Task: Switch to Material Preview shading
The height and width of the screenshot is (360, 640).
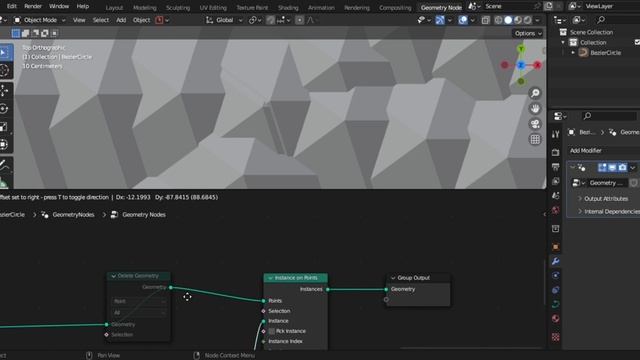Action: [518, 20]
